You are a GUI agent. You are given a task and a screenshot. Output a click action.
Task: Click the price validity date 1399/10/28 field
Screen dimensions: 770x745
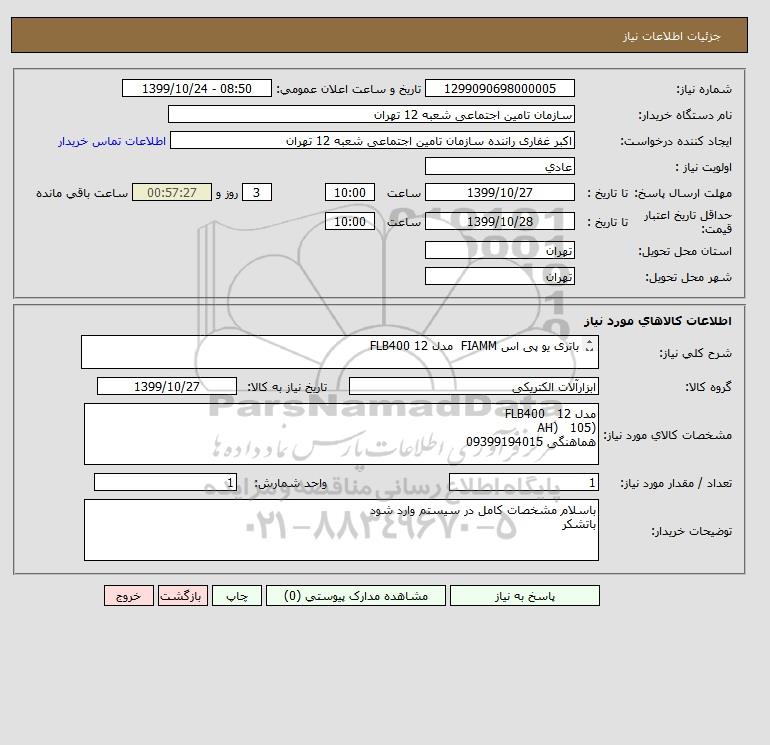499,221
